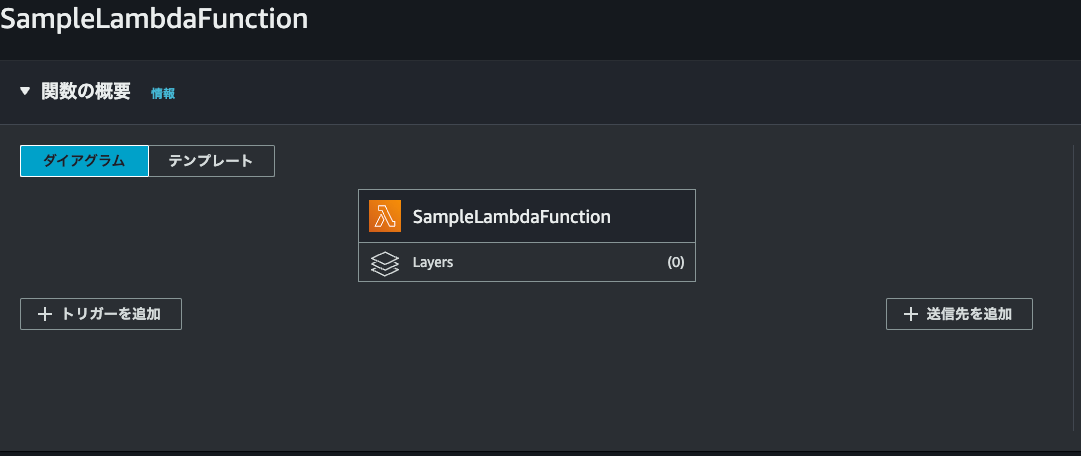Collapse the 関数の概要 disclosure triangle
The height and width of the screenshot is (456, 1081).
tap(26, 91)
